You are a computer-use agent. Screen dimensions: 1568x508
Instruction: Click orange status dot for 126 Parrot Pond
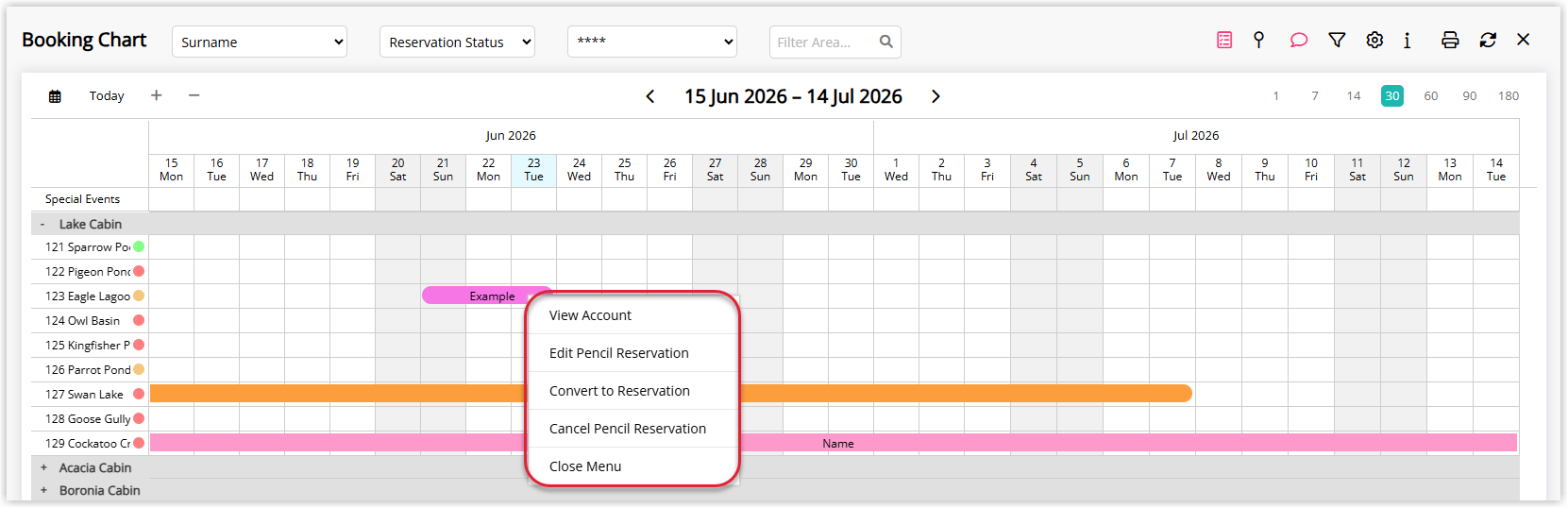139,369
